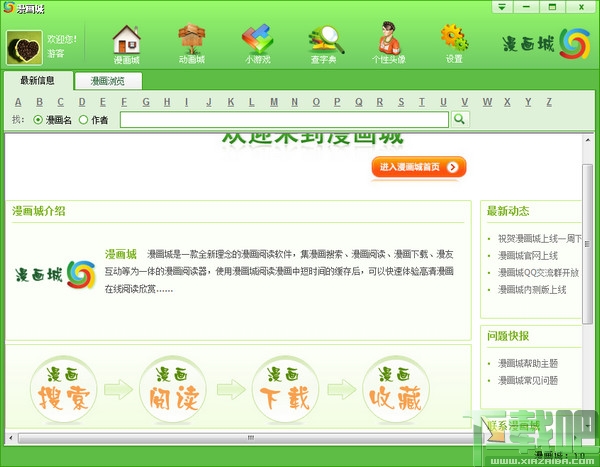Filter comics by letter Z

(x=549, y=102)
